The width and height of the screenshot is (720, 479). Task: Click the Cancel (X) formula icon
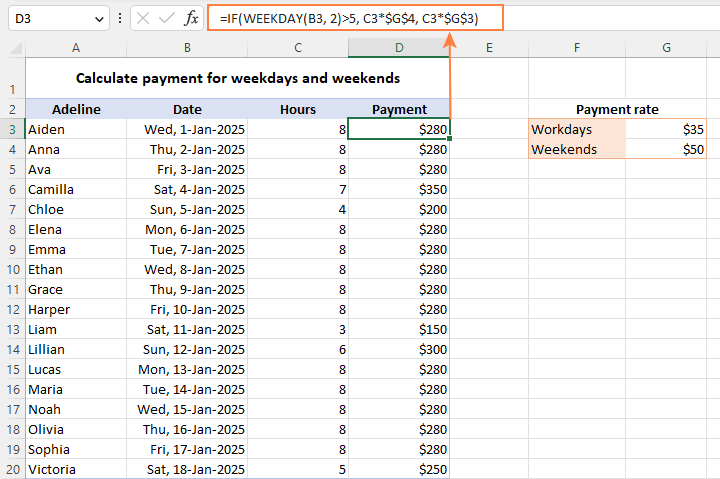click(x=143, y=18)
